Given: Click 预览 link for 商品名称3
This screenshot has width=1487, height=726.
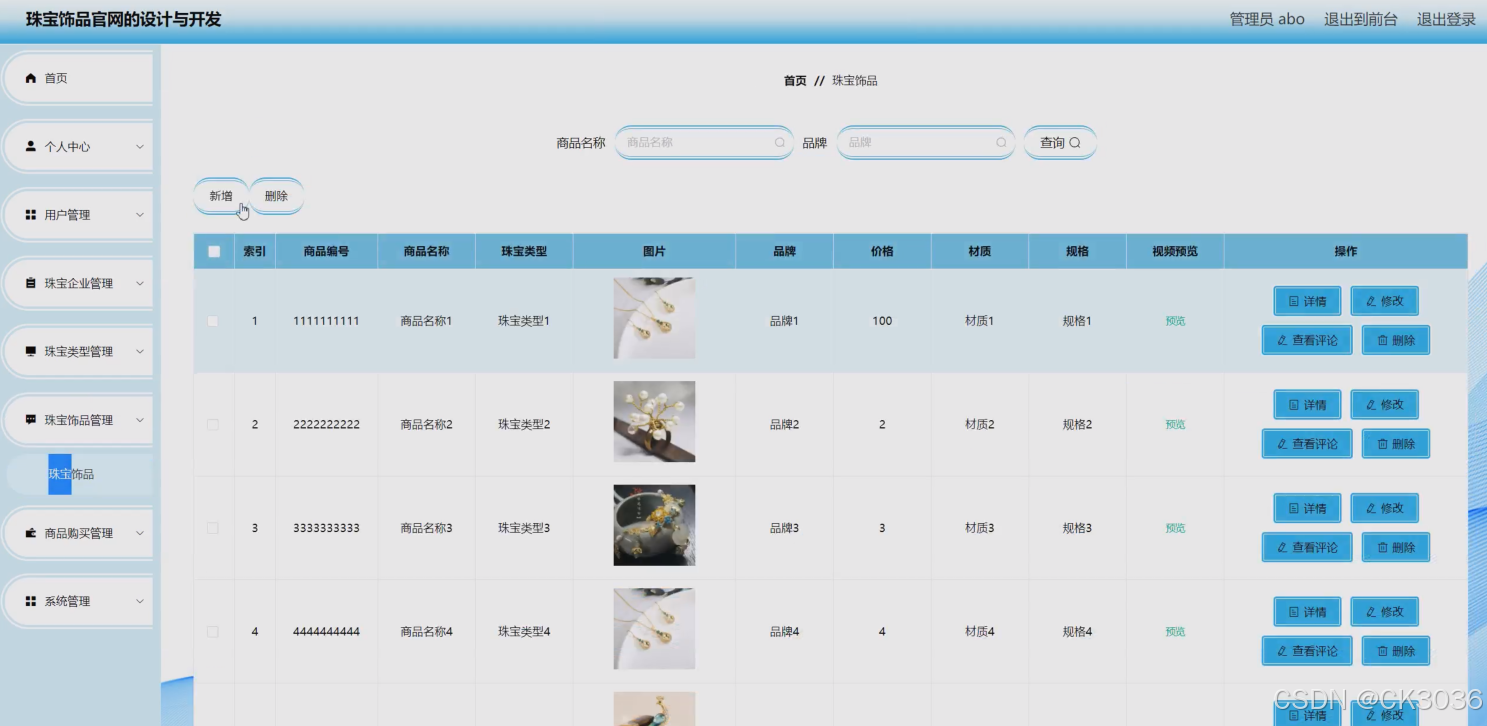Looking at the screenshot, I should click(1175, 528).
